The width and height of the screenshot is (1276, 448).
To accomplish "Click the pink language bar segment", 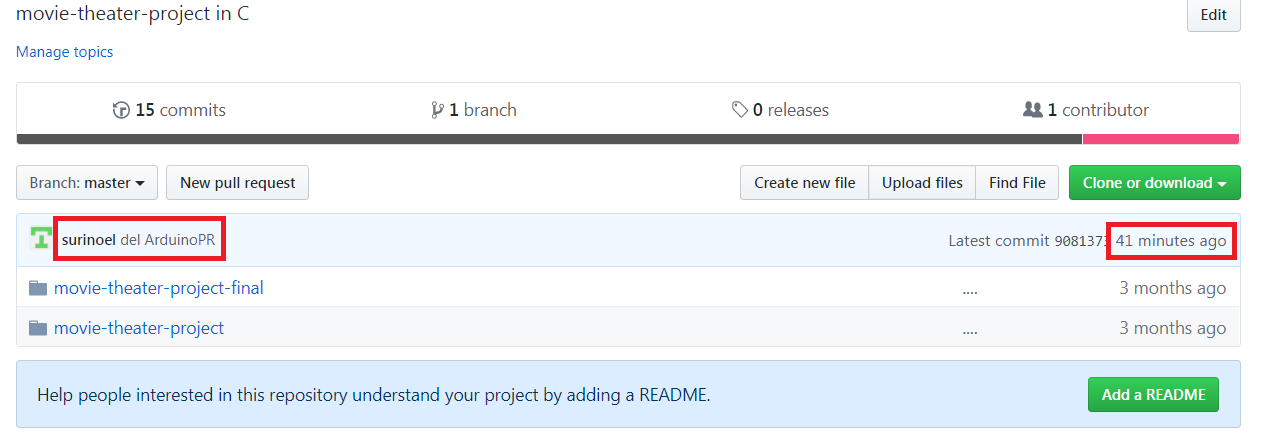I will point(1161,139).
